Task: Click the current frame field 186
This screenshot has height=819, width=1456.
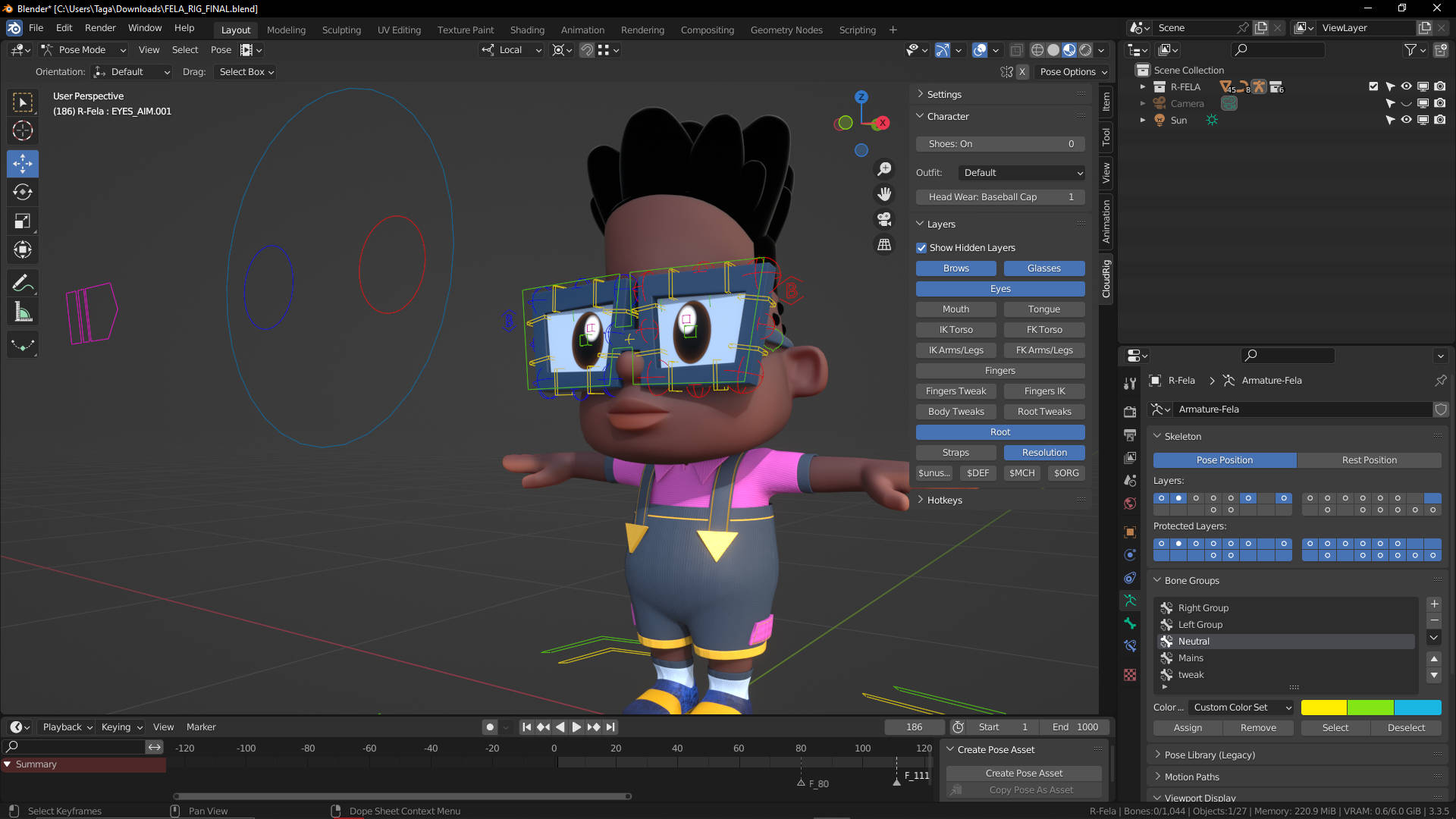Action: click(914, 727)
